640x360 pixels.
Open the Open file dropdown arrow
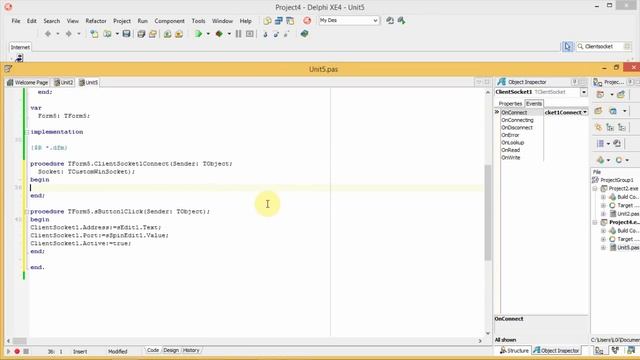[117, 34]
